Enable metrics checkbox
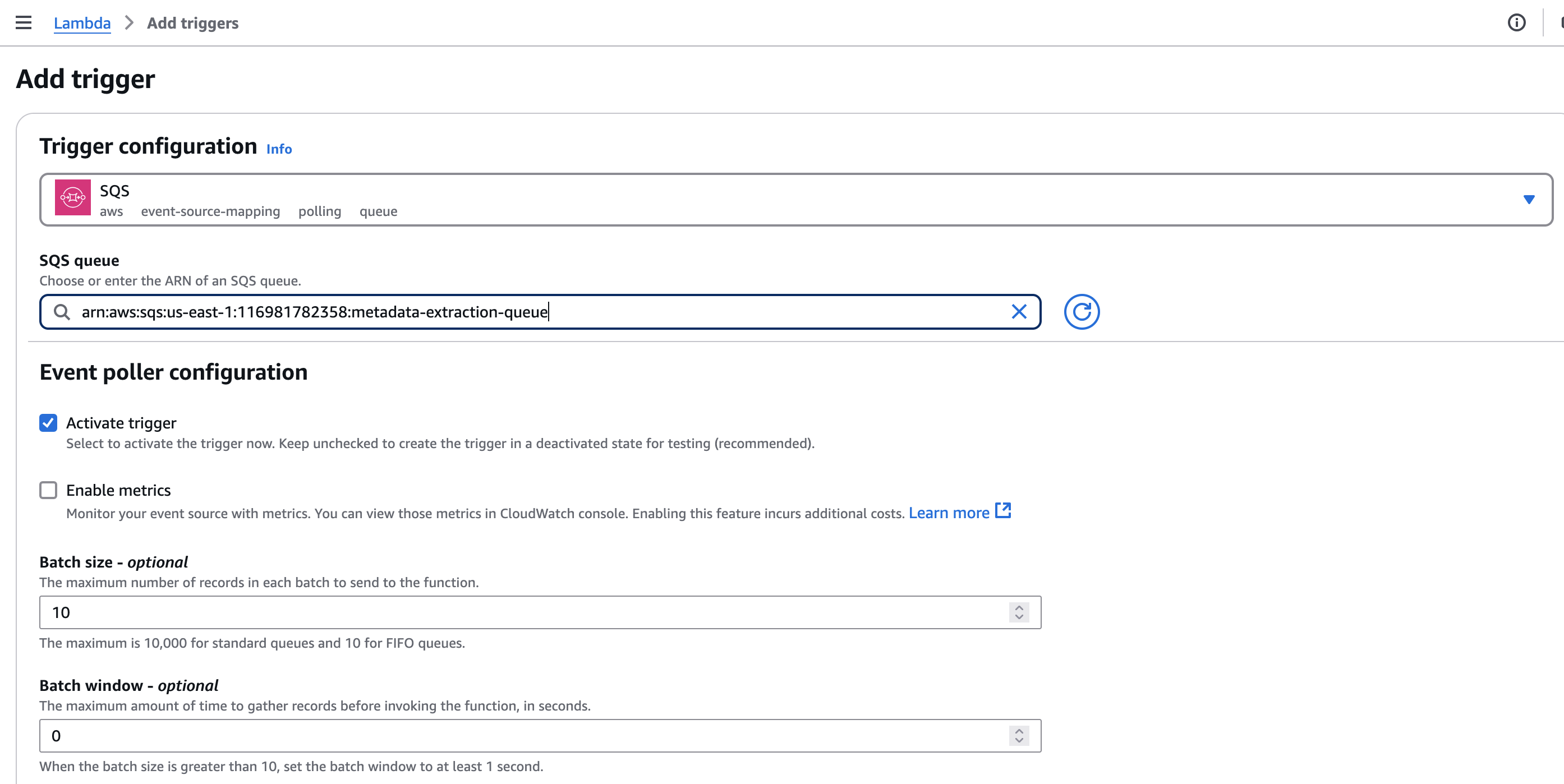The image size is (1564, 784). (49, 490)
